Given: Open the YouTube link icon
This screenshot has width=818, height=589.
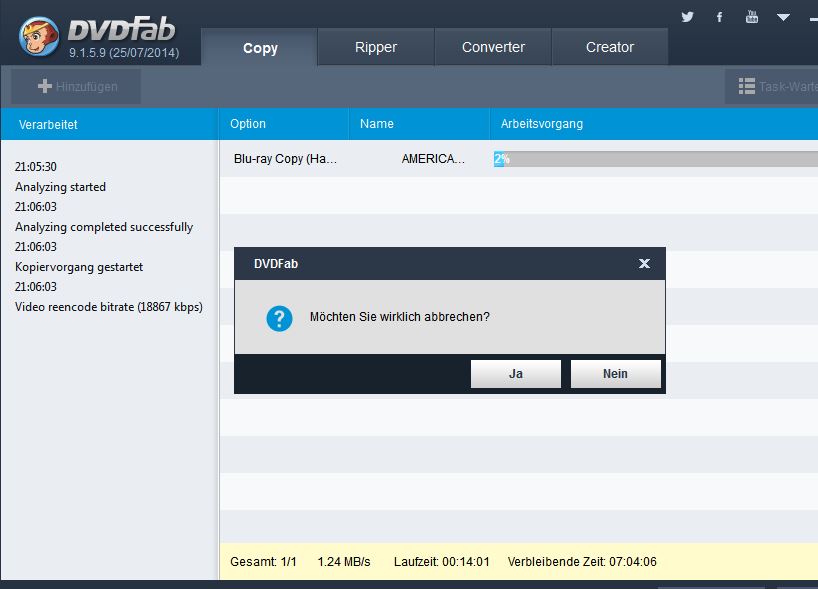Looking at the screenshot, I should click(x=752, y=17).
